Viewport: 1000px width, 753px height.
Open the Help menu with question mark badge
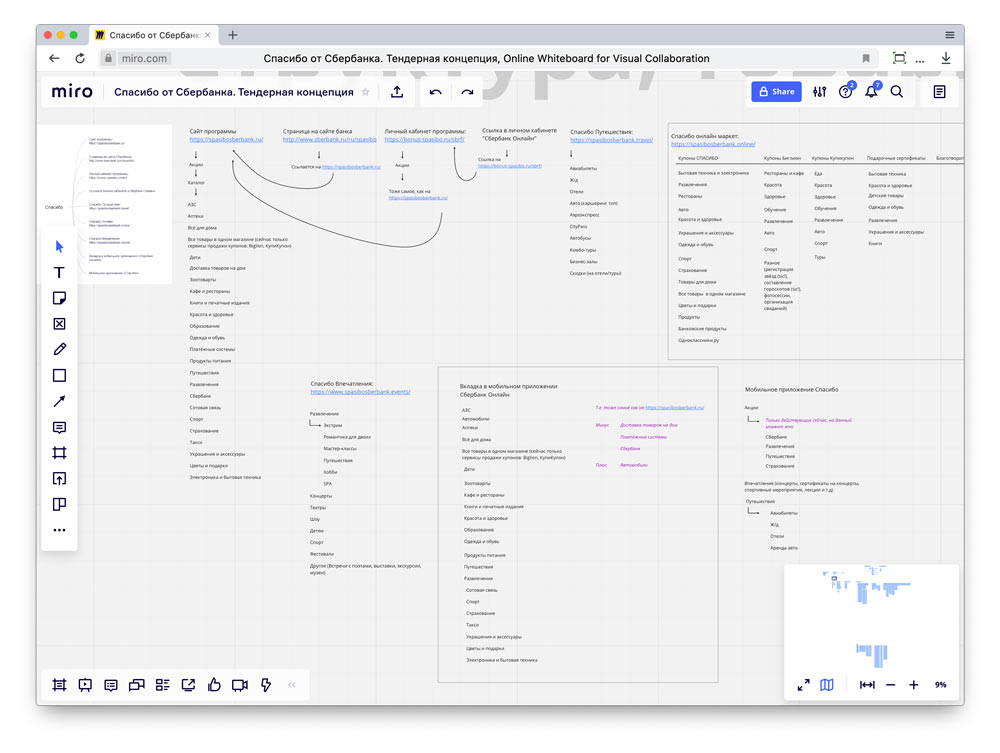point(845,91)
